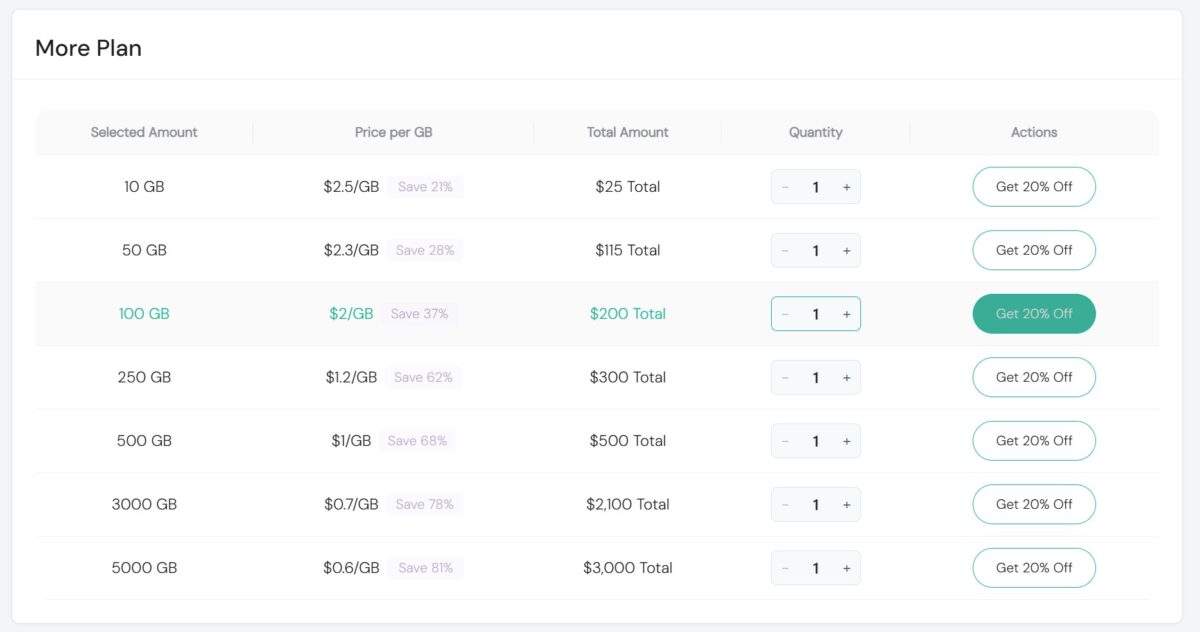1200x632 pixels.
Task: Click quantity value field for 3000 GB row
Action: tap(816, 504)
